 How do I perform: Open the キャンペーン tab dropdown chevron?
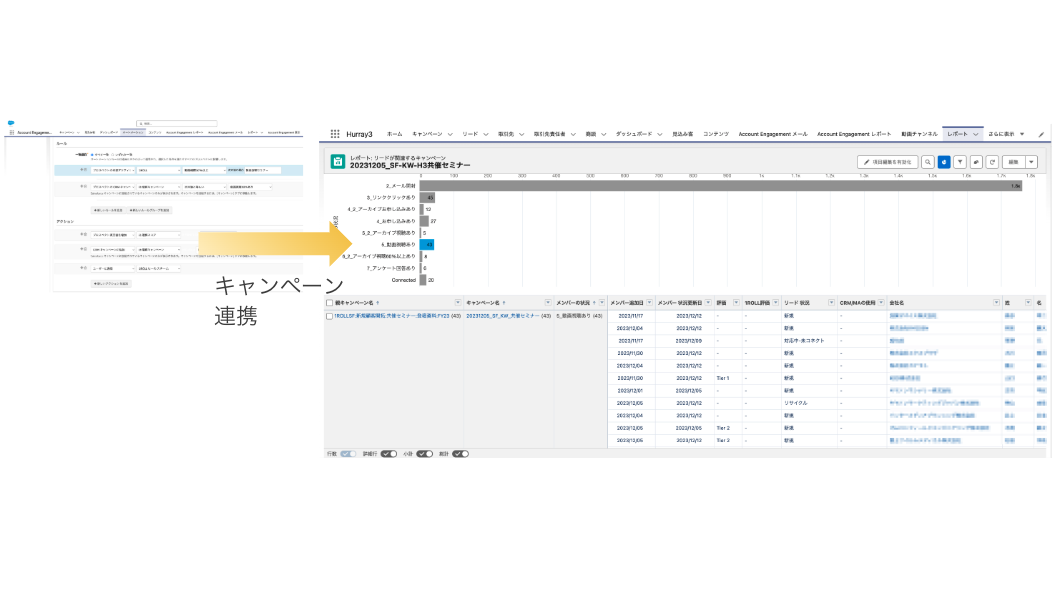(x=450, y=133)
